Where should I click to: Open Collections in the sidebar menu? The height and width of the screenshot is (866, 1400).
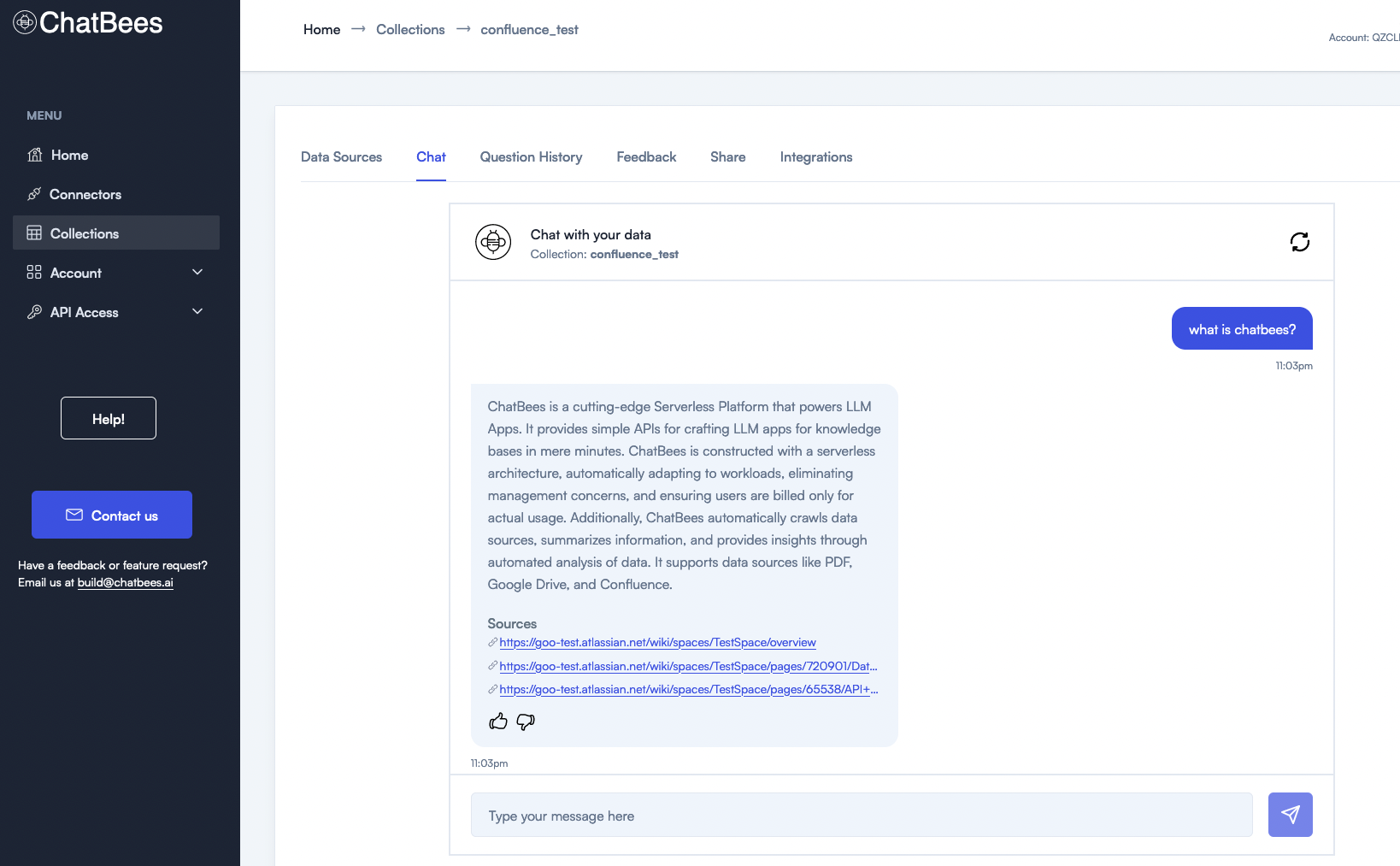tap(116, 233)
